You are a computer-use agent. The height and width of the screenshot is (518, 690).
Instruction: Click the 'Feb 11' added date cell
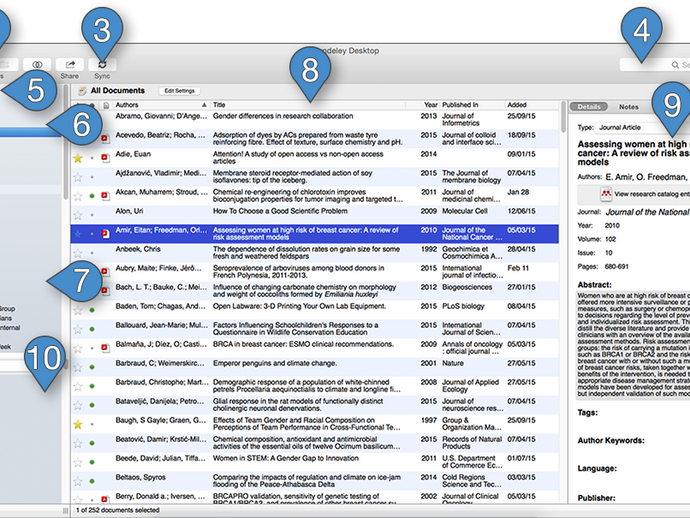pos(518,268)
